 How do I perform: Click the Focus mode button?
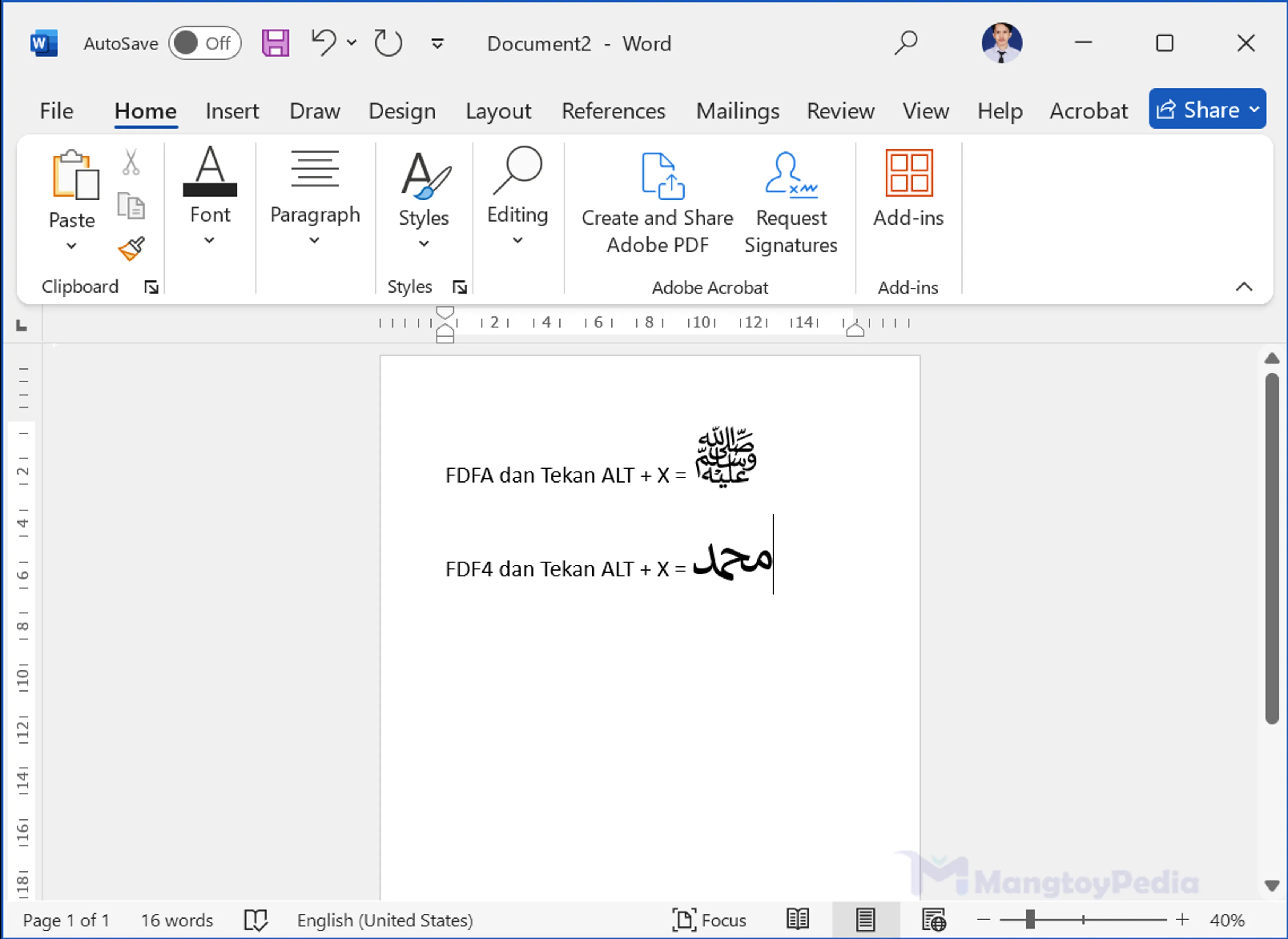709,919
